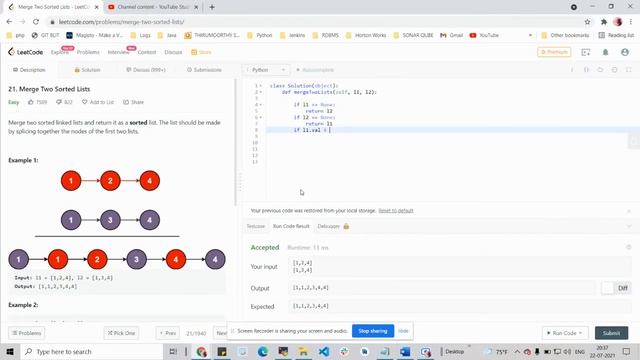Click the LeetCode logo
This screenshot has height=360, width=640.
point(25,52)
